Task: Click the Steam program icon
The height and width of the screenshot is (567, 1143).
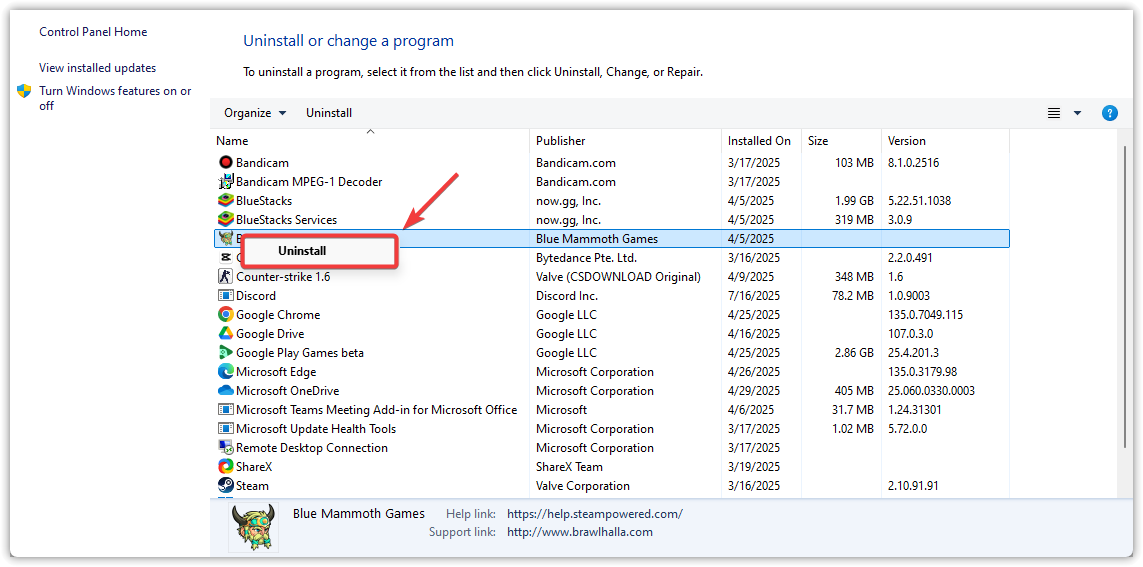Action: click(225, 485)
